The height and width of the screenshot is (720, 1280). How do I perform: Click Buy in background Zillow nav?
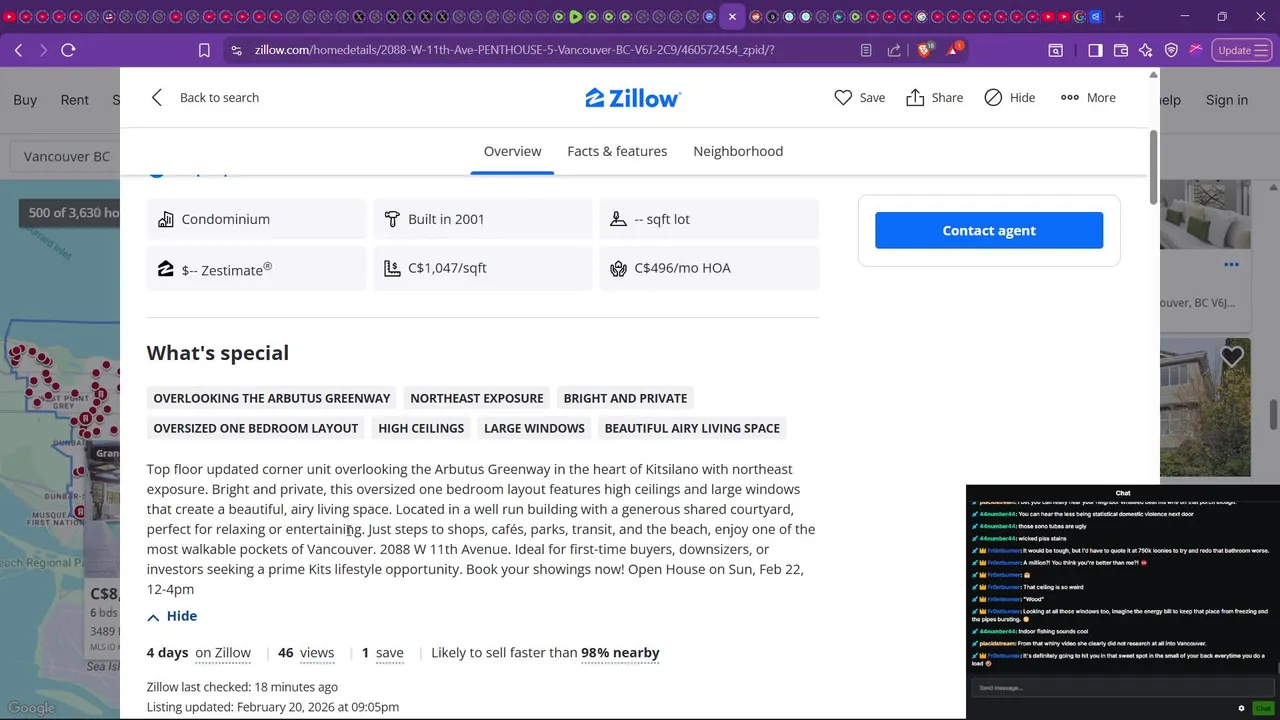(25, 100)
